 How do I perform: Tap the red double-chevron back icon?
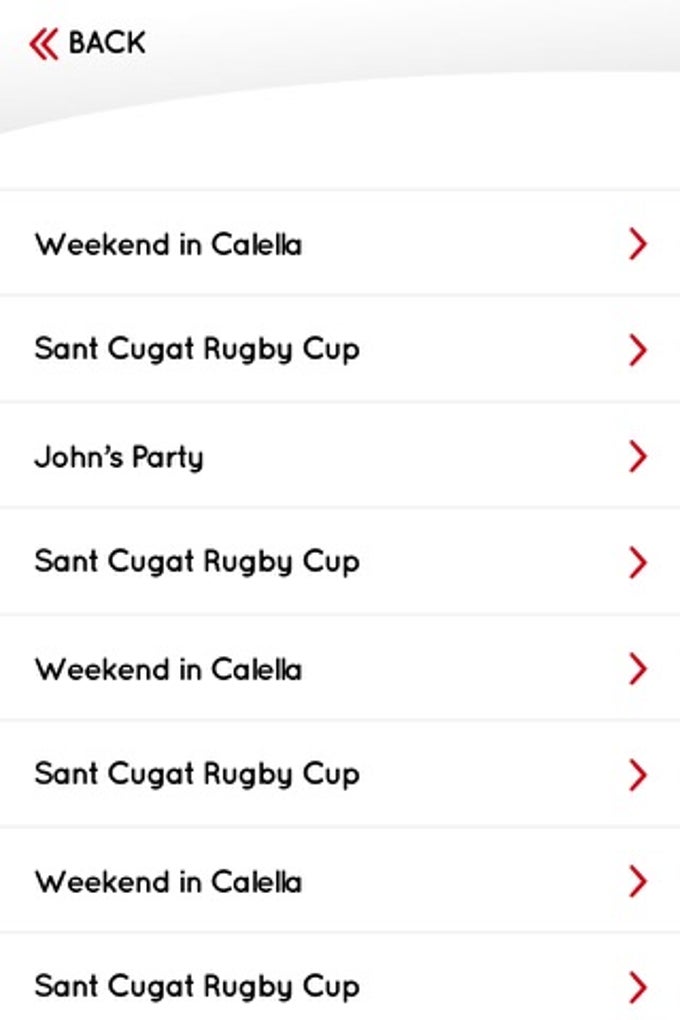pyautogui.click(x=43, y=44)
